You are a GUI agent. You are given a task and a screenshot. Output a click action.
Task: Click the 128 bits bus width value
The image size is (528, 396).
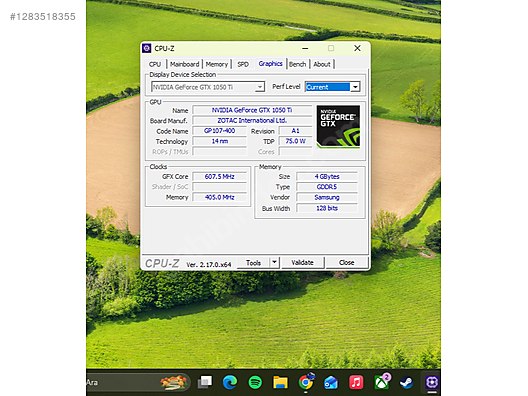click(327, 208)
